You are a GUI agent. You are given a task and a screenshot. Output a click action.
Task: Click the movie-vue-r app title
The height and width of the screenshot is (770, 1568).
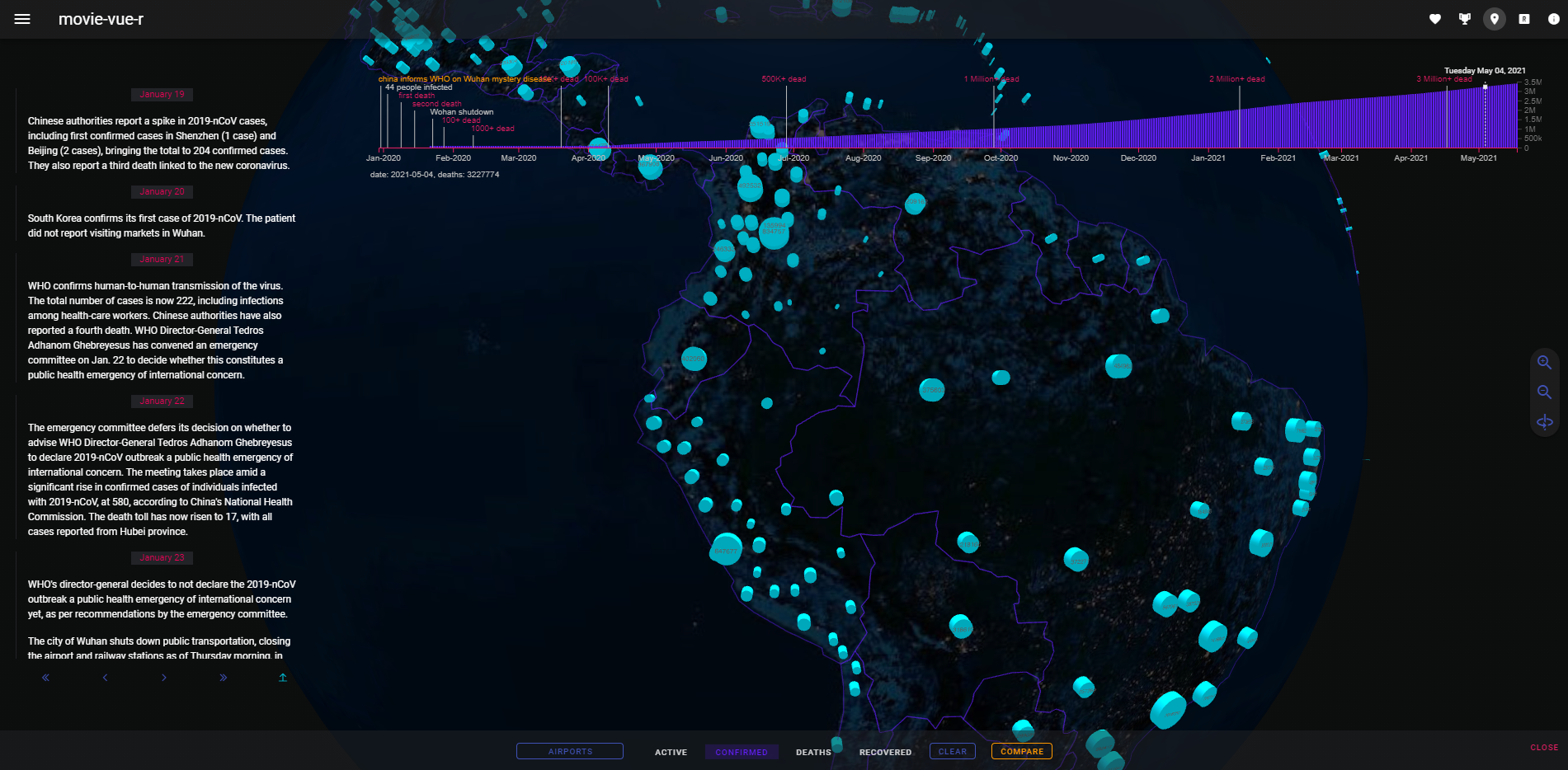101,19
